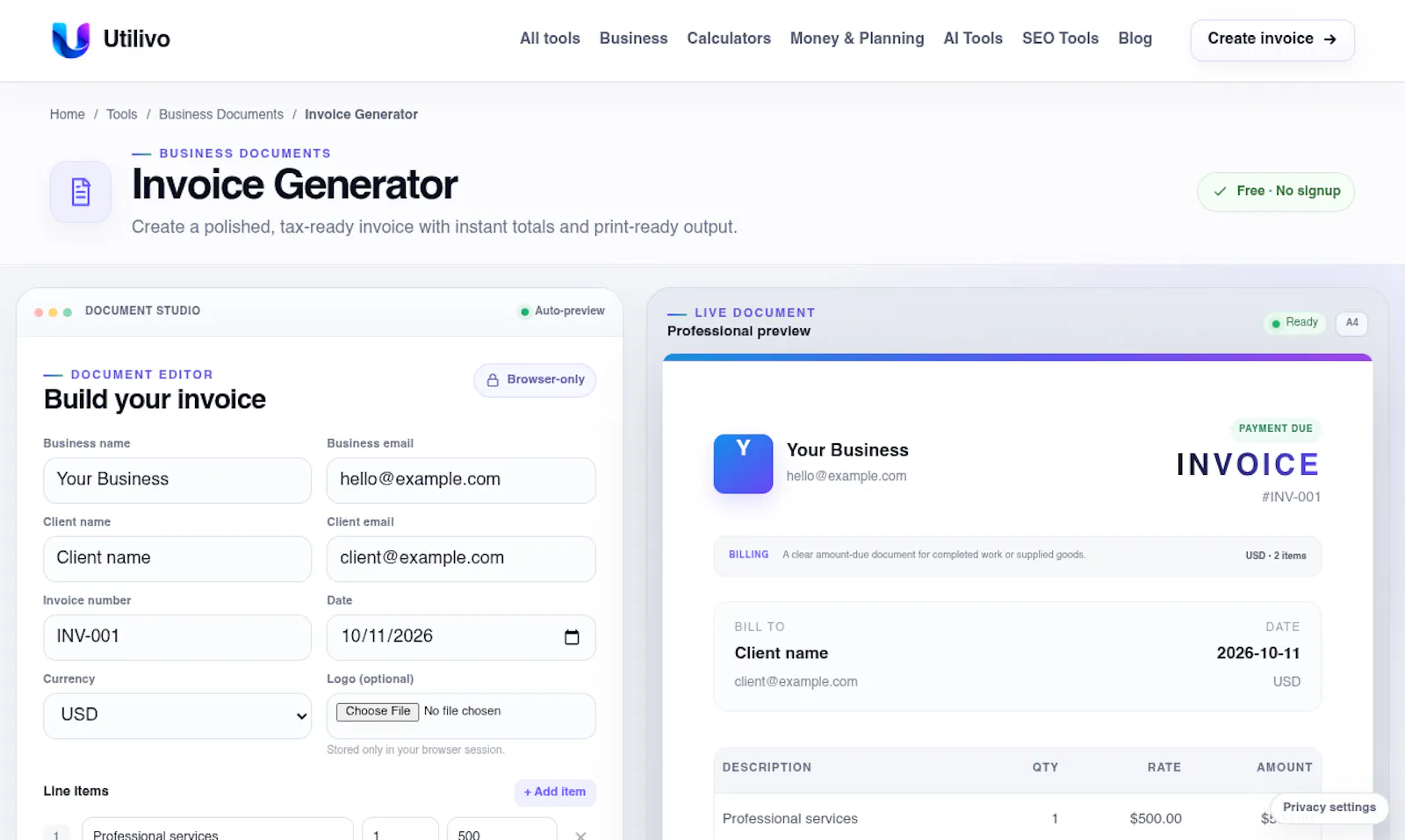Click the Choose File button
The height and width of the screenshot is (840, 1405).
click(x=378, y=711)
